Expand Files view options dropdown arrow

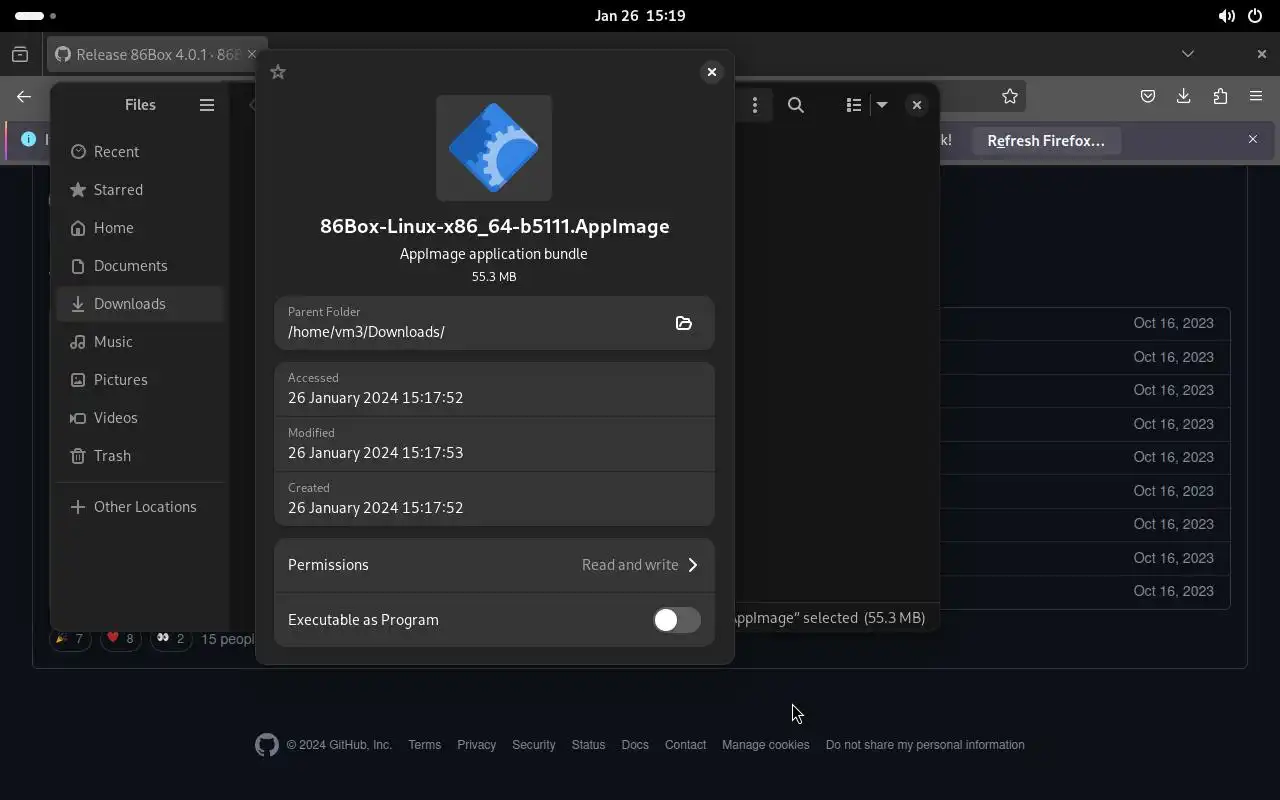tap(882, 105)
